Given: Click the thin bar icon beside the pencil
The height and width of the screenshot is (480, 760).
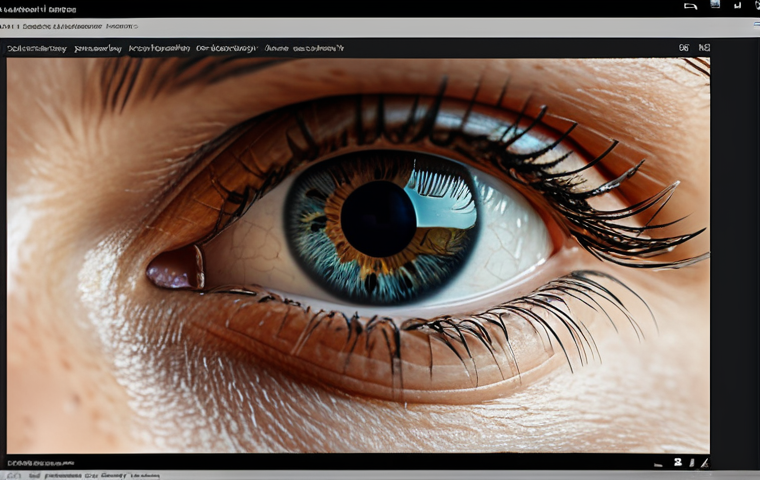Looking at the screenshot, I should (x=692, y=463).
